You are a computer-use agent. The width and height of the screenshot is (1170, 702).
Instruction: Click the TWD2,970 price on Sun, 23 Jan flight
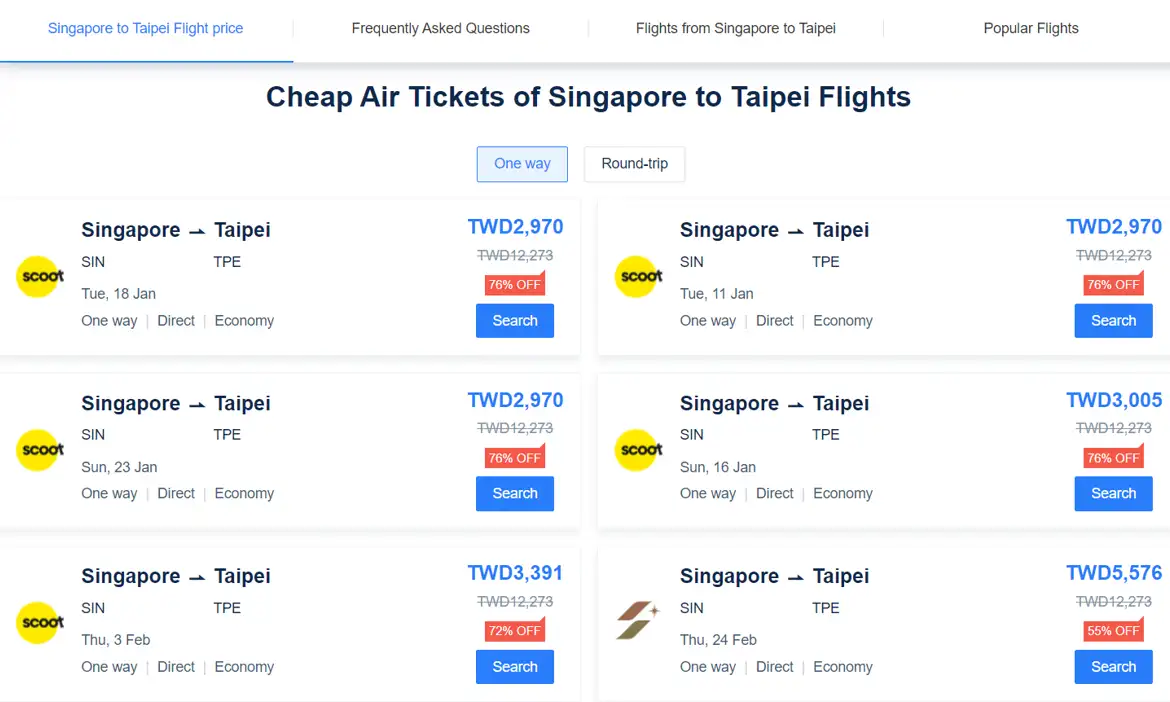516,400
